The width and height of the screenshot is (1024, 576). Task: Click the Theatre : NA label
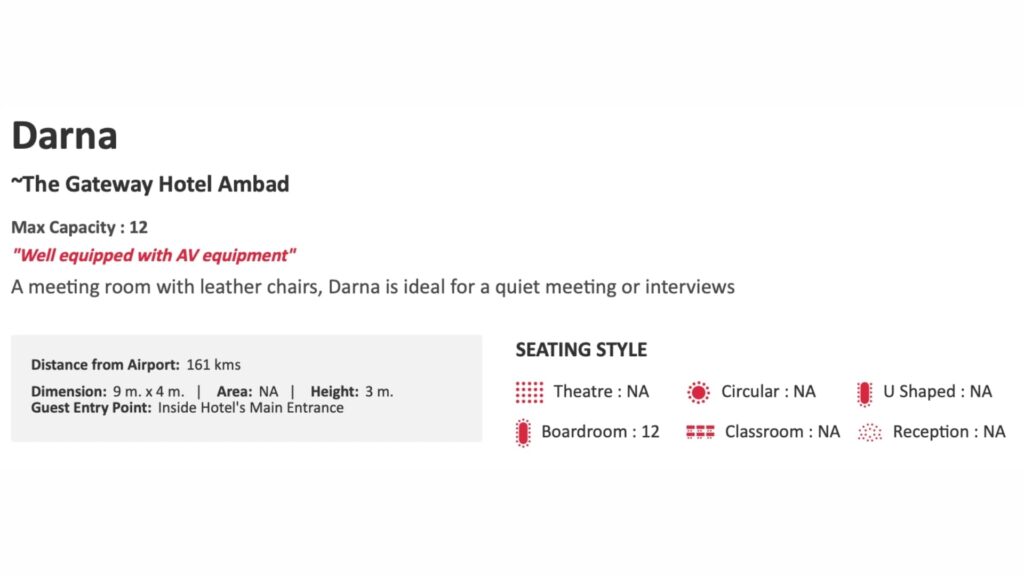(601, 392)
